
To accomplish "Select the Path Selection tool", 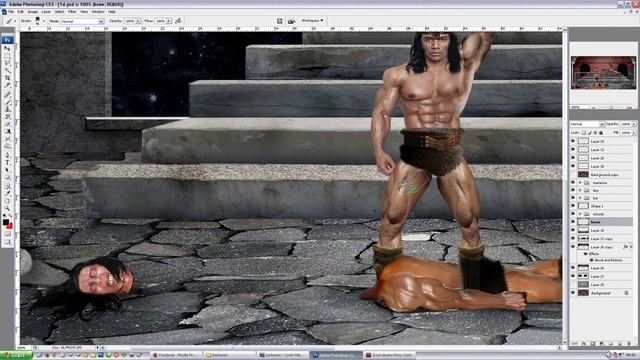I will [x=7, y=170].
